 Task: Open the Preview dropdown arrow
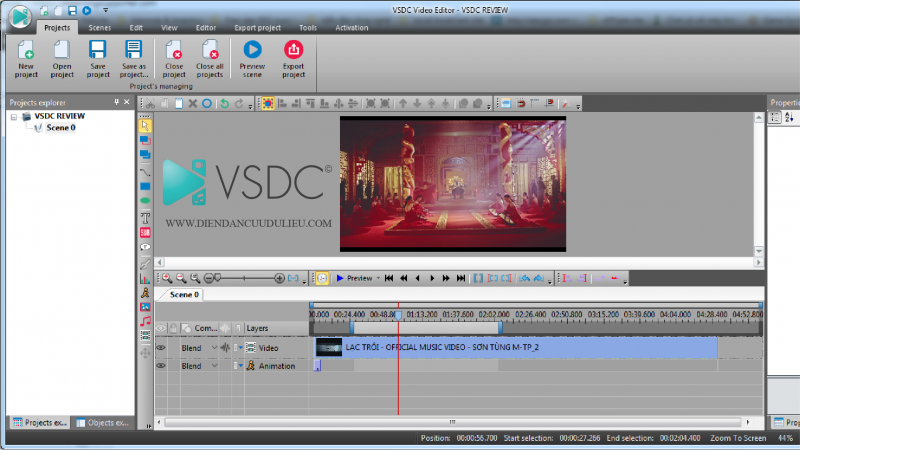(x=378, y=278)
